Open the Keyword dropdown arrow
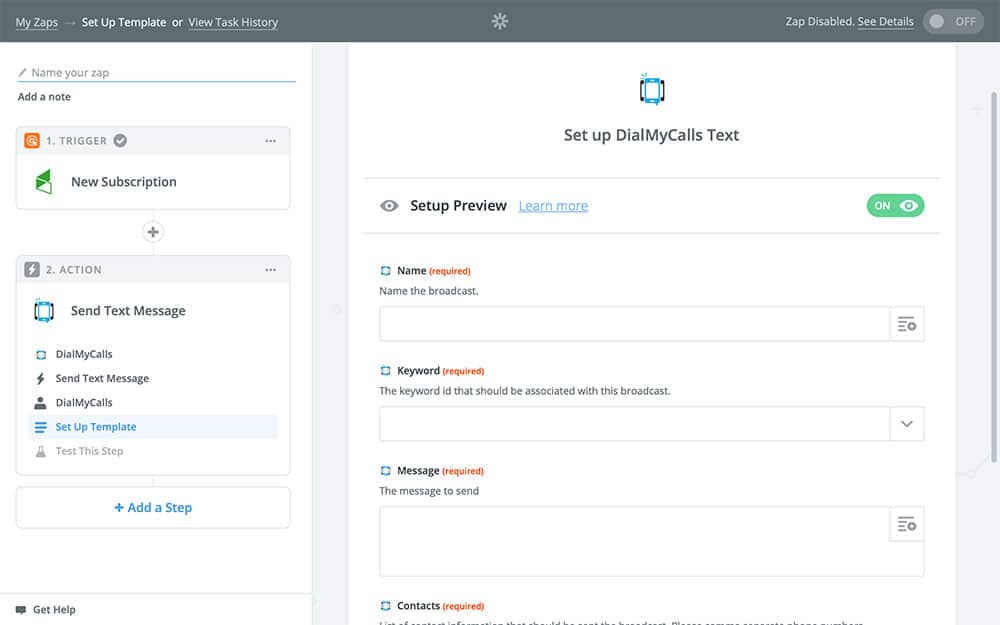Screen dimensions: 1000x625 click(906, 424)
